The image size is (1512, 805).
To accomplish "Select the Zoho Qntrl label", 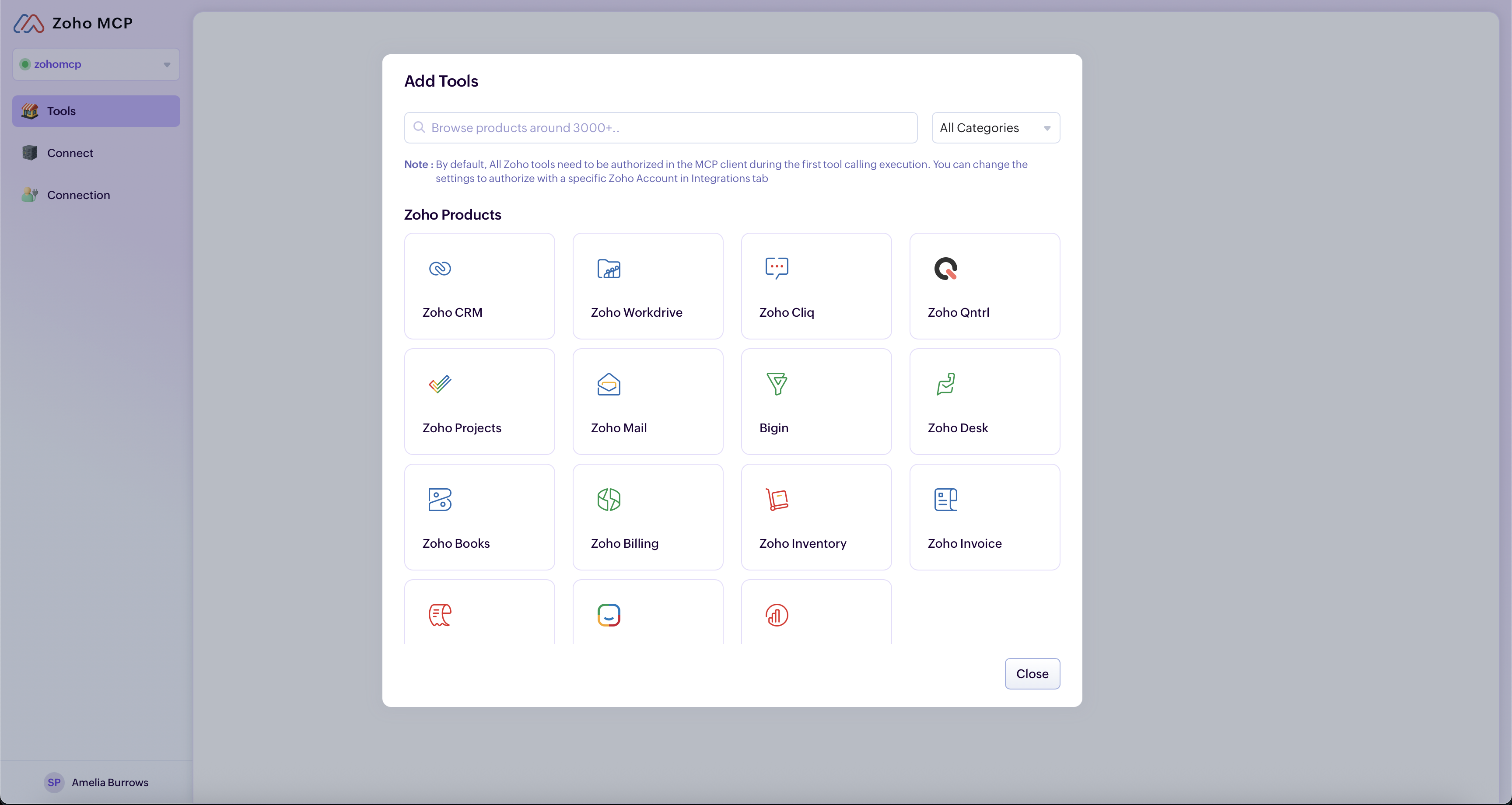I will click(x=959, y=312).
